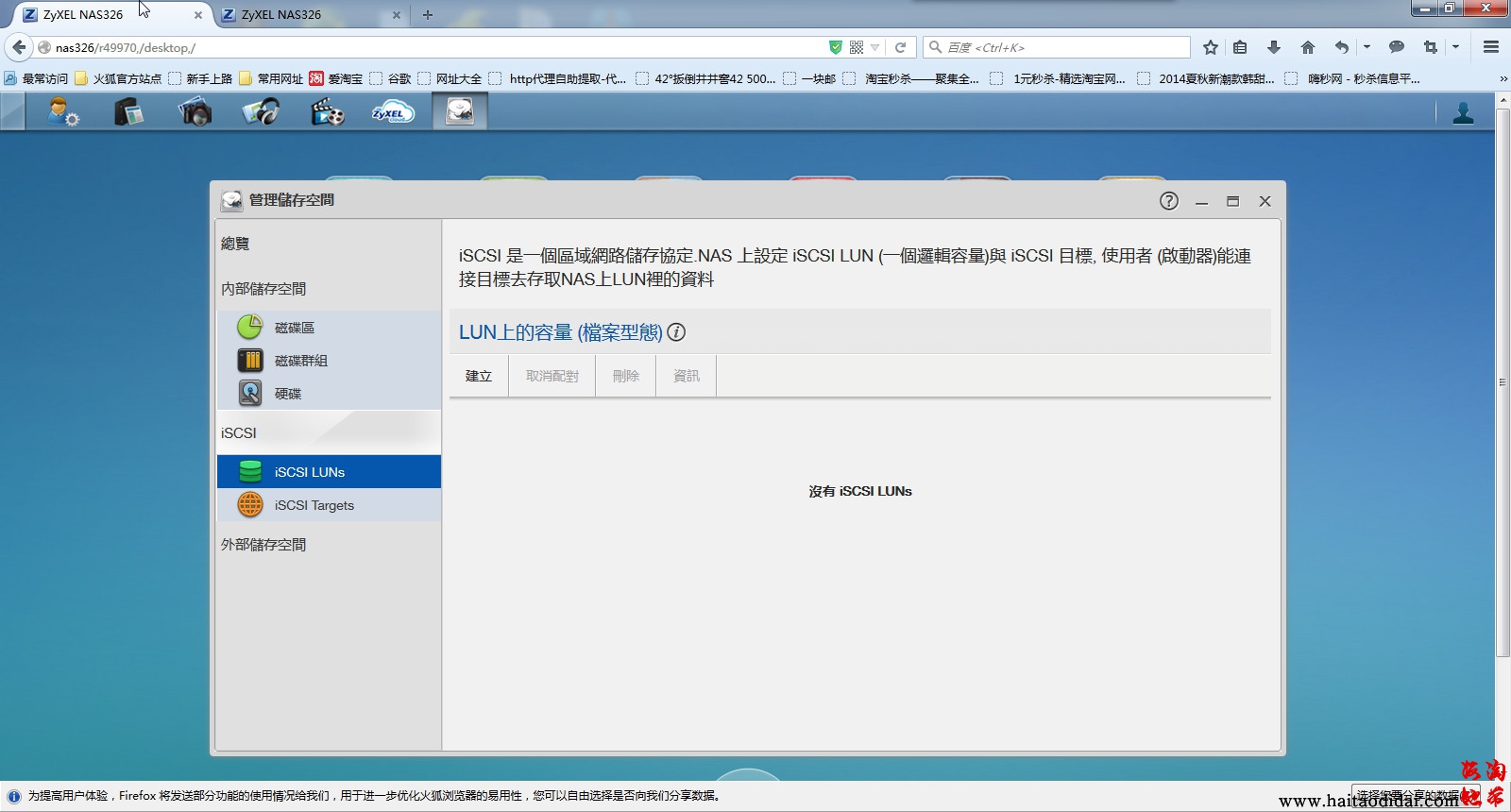This screenshot has height=812, width=1511.
Task: Click the storage manager hard disk icon
Action: pos(460,112)
